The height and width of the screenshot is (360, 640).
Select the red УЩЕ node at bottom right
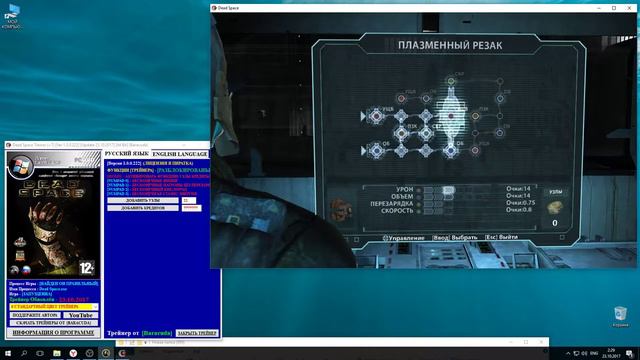pyautogui.click(x=475, y=150)
